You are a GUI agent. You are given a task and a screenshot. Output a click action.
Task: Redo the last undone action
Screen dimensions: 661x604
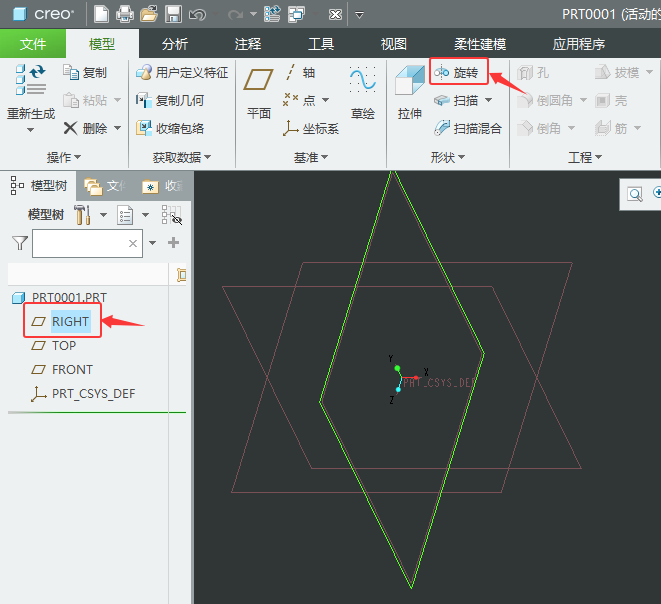pyautogui.click(x=235, y=15)
